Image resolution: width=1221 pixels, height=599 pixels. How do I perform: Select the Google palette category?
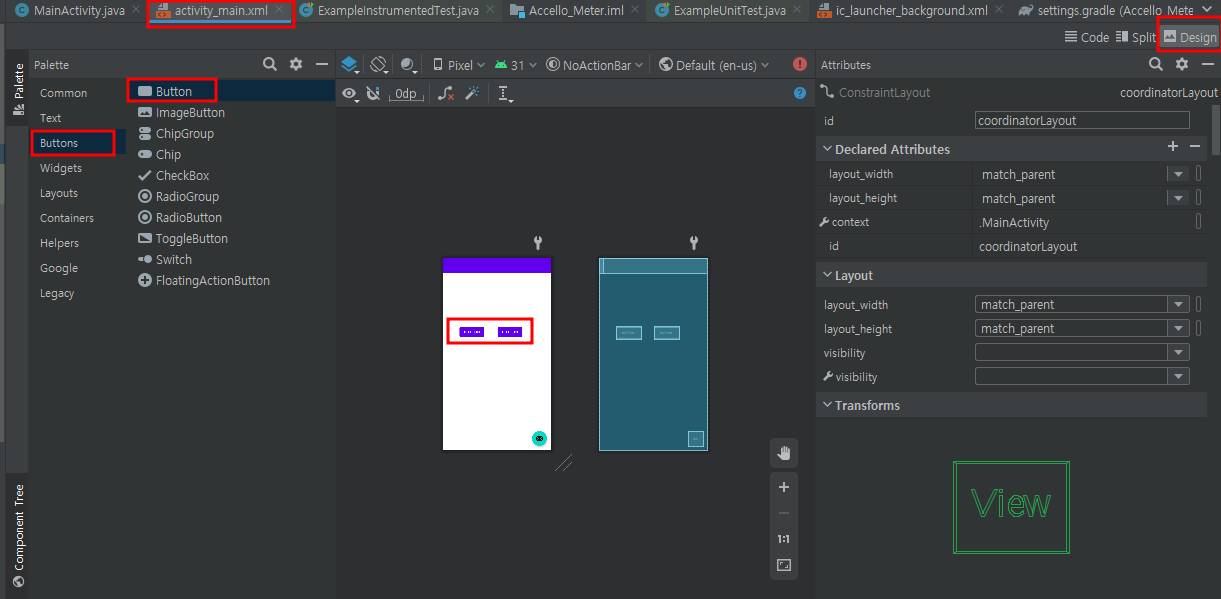(59, 268)
